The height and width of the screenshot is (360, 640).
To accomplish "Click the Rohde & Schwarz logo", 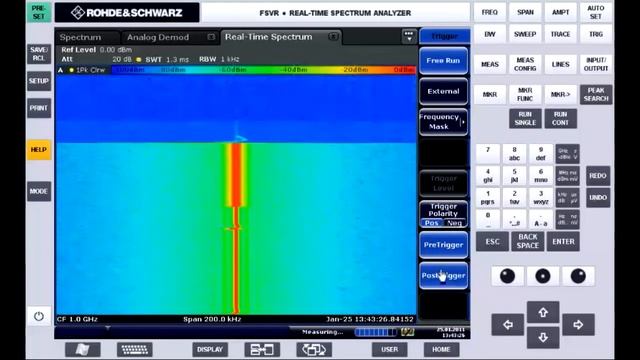I will 127,13.
